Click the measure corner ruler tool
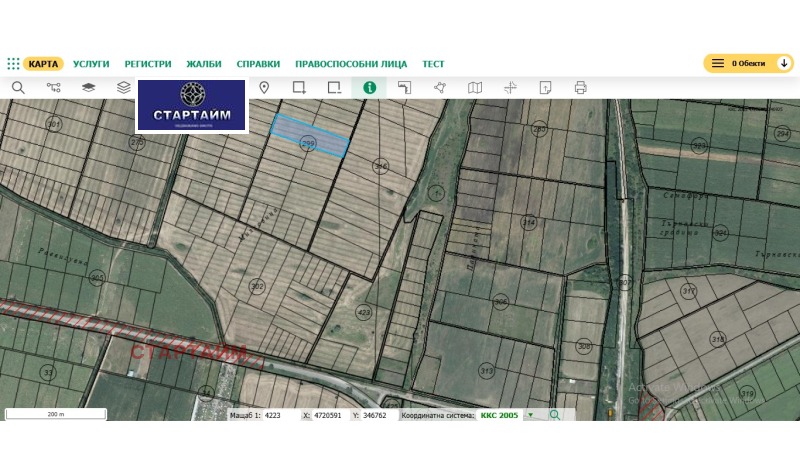The height and width of the screenshot is (449, 800). pyautogui.click(x=405, y=88)
